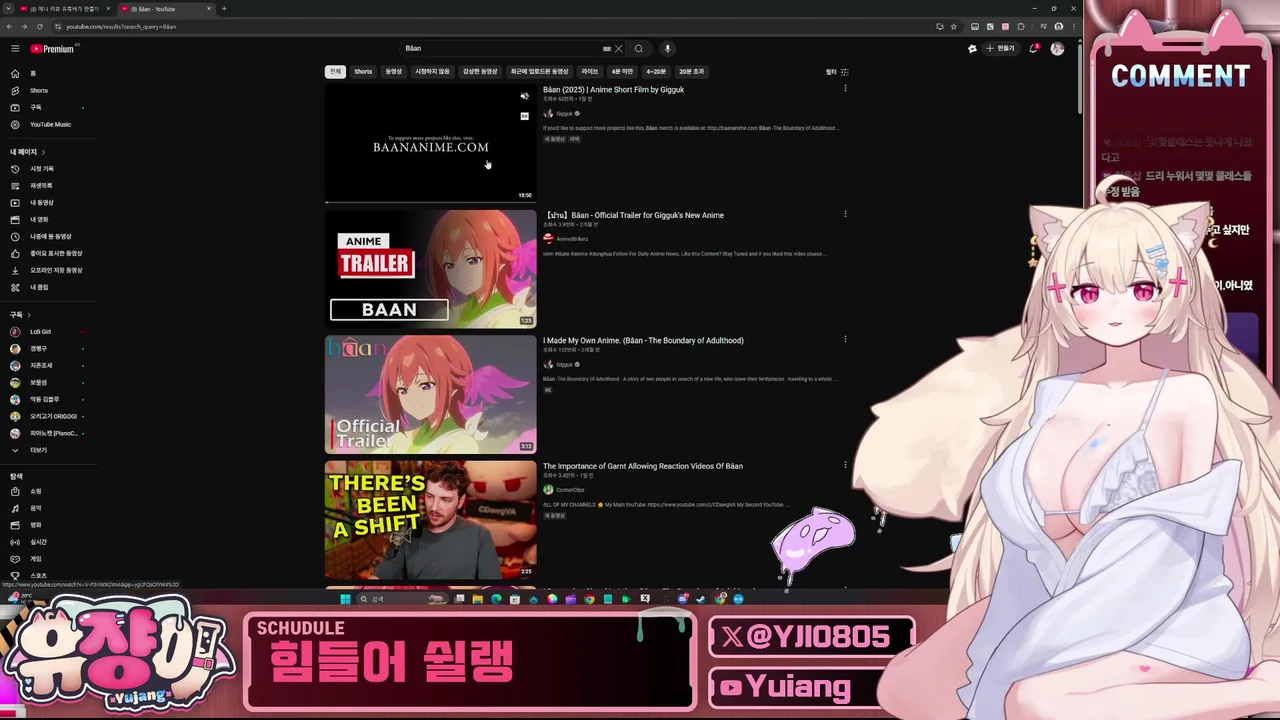This screenshot has height=720, width=1280.
Task: Expand the 구독 section heading
Action: pyautogui.click(x=20, y=315)
